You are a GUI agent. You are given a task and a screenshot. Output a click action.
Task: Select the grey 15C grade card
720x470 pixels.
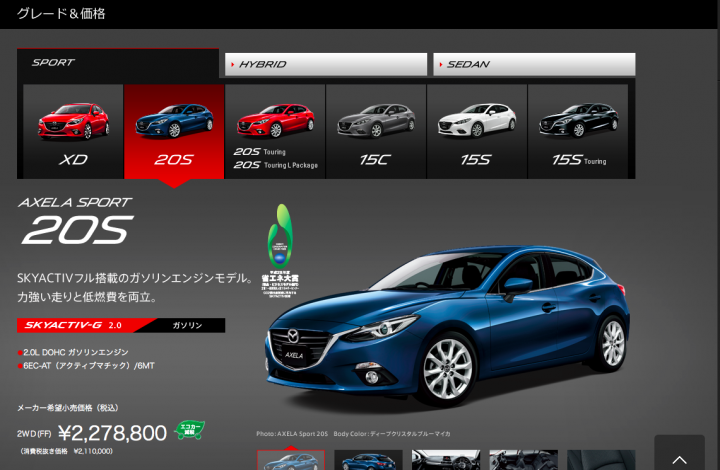point(376,131)
